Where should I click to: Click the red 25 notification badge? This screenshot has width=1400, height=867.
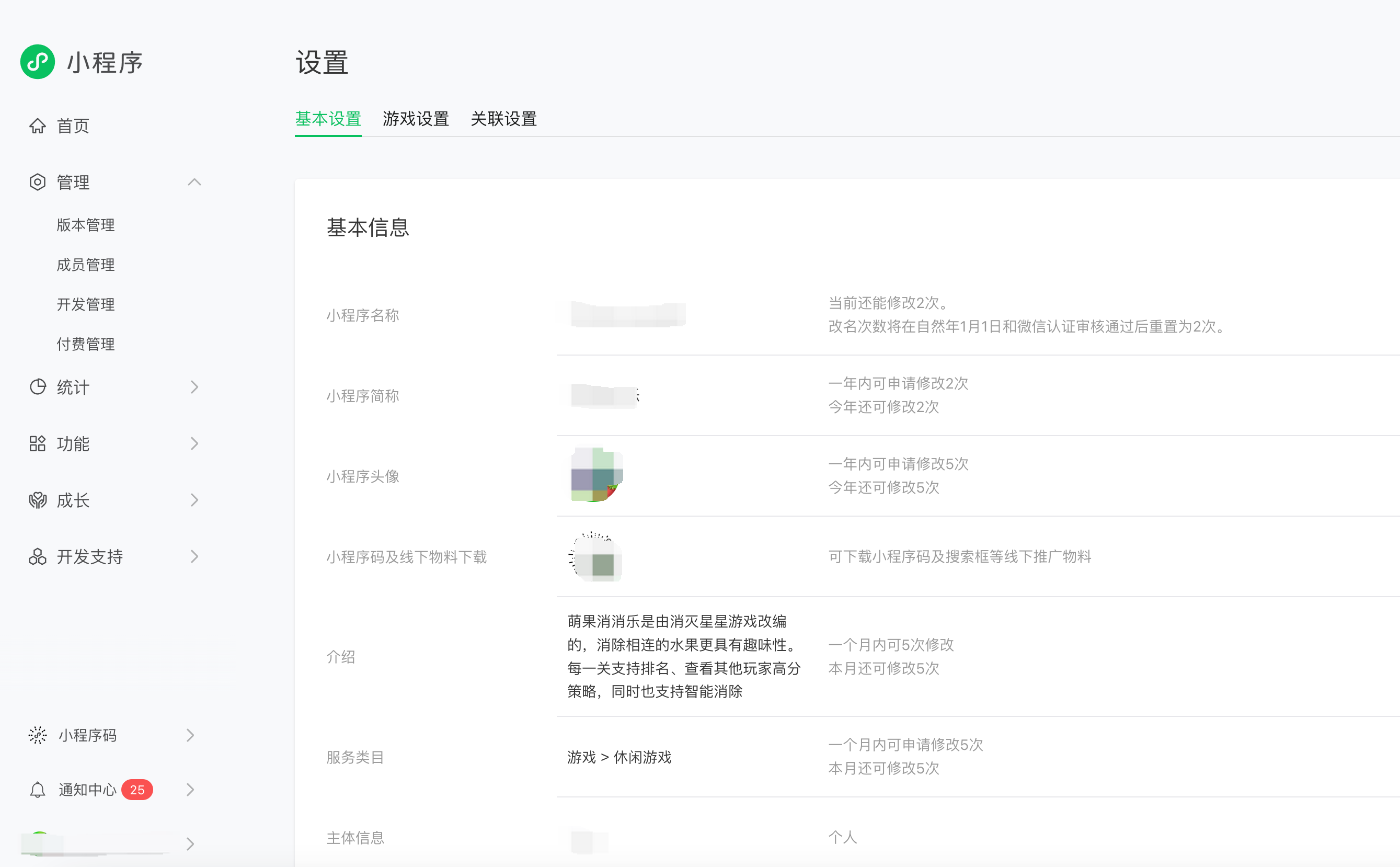(x=137, y=790)
